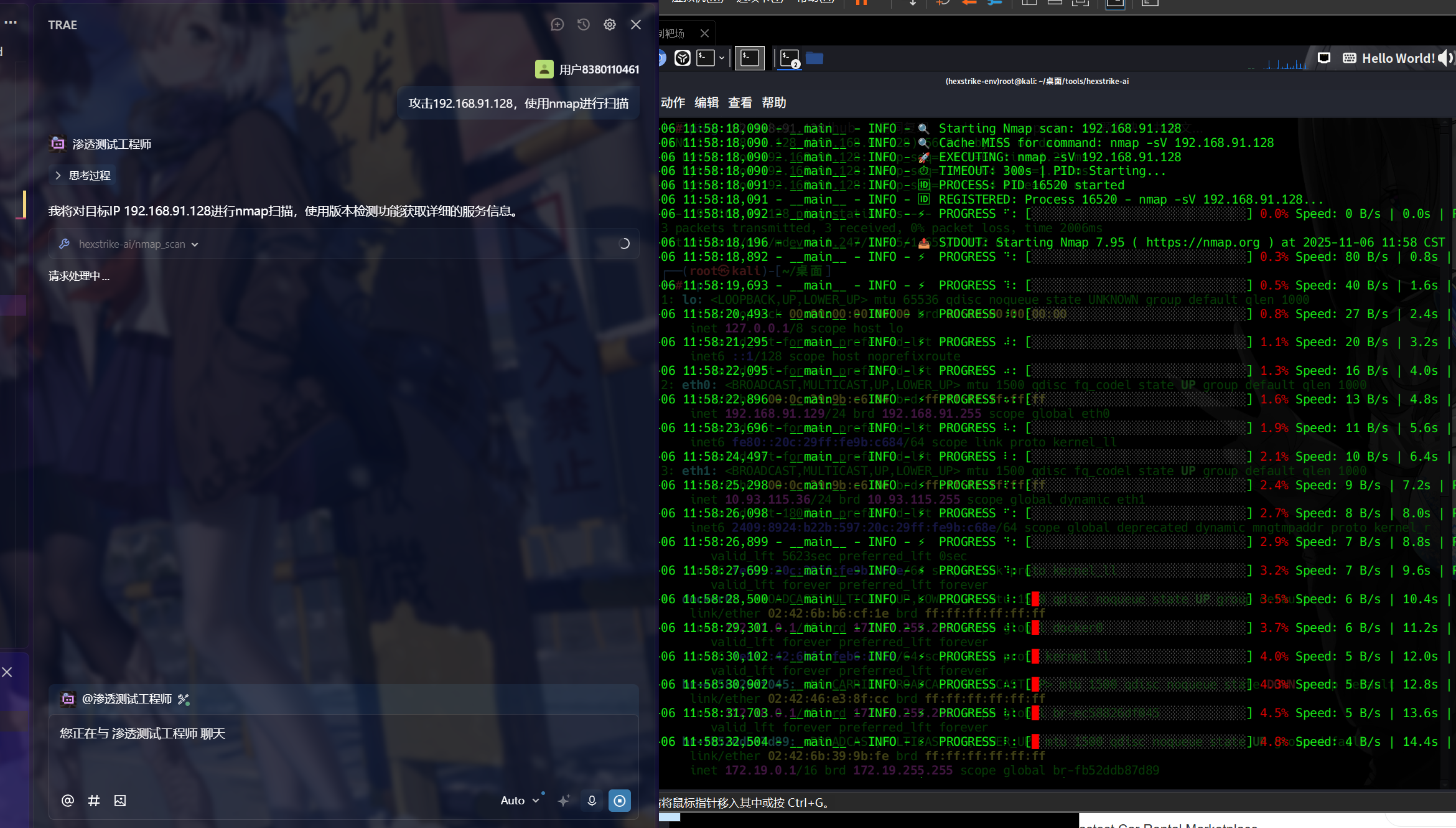Image resolution: width=1456 pixels, height=828 pixels.
Task: Open the Auto model dropdown
Action: 519,801
